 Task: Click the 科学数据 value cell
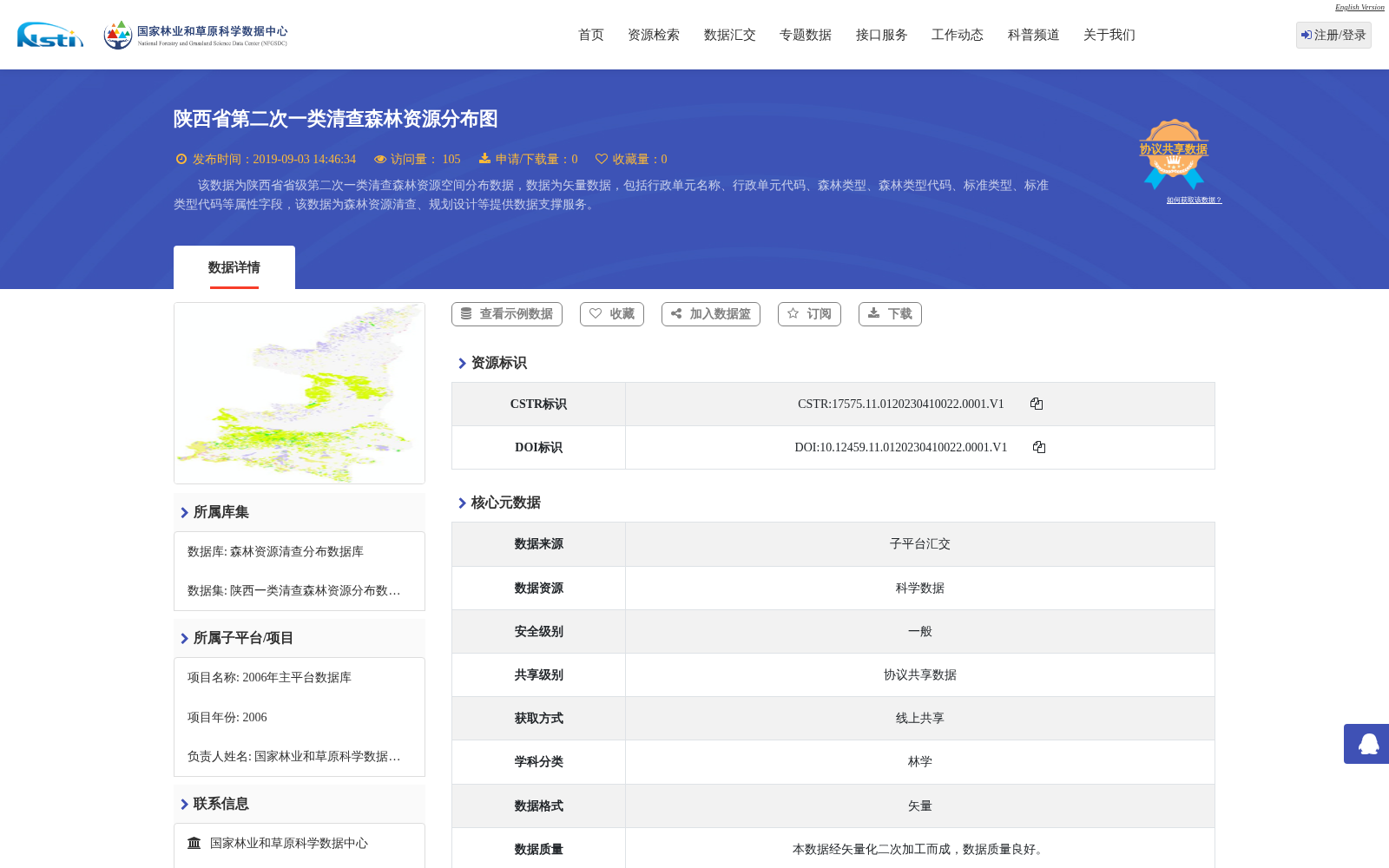[x=920, y=589]
